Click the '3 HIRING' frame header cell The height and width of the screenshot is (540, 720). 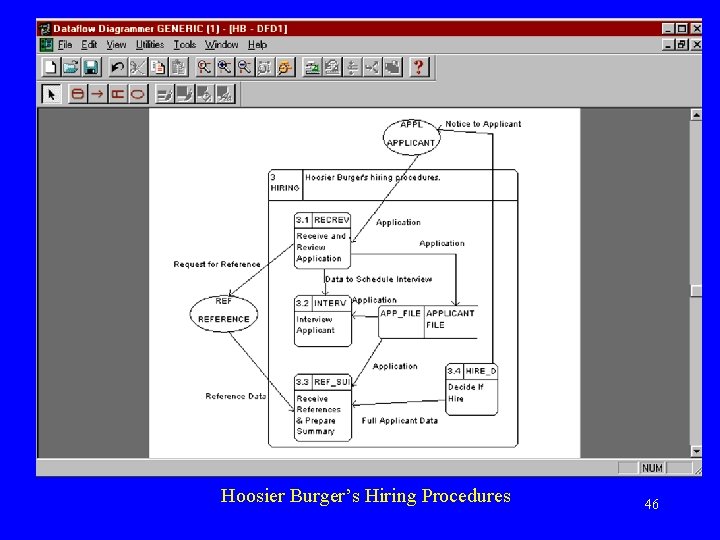pyautogui.click(x=285, y=184)
